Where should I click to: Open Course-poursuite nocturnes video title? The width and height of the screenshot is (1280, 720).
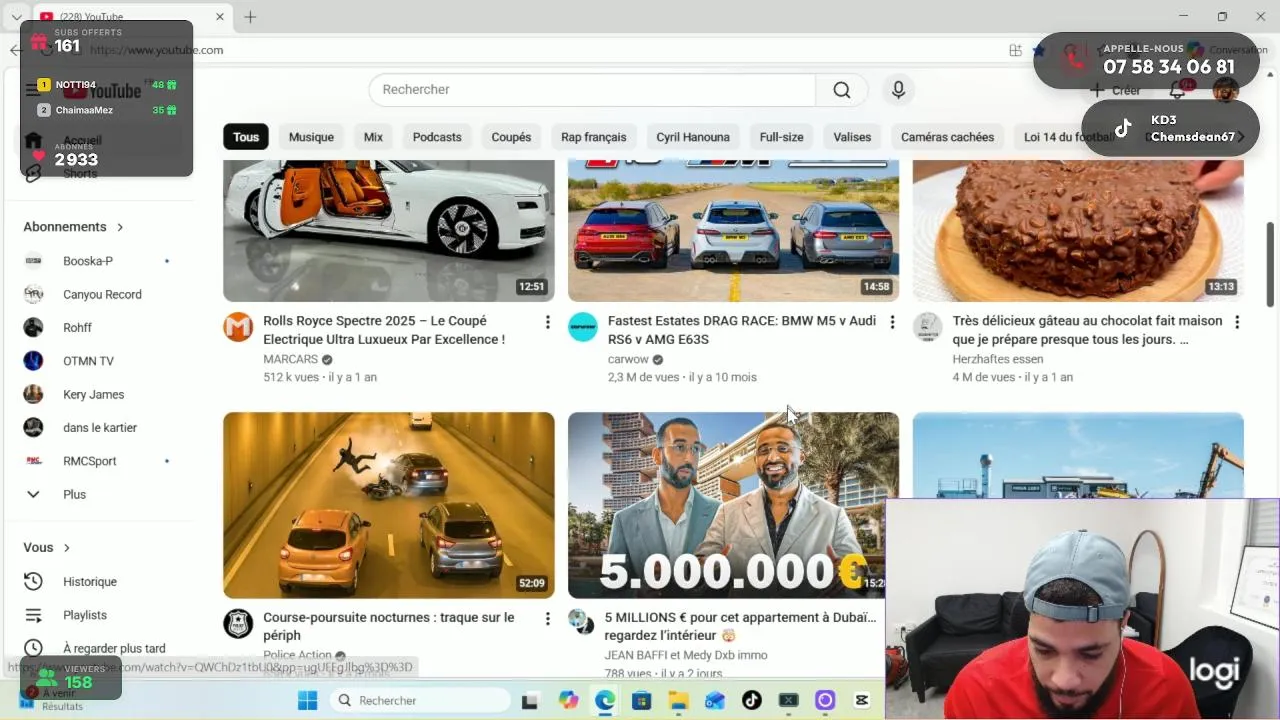[388, 626]
